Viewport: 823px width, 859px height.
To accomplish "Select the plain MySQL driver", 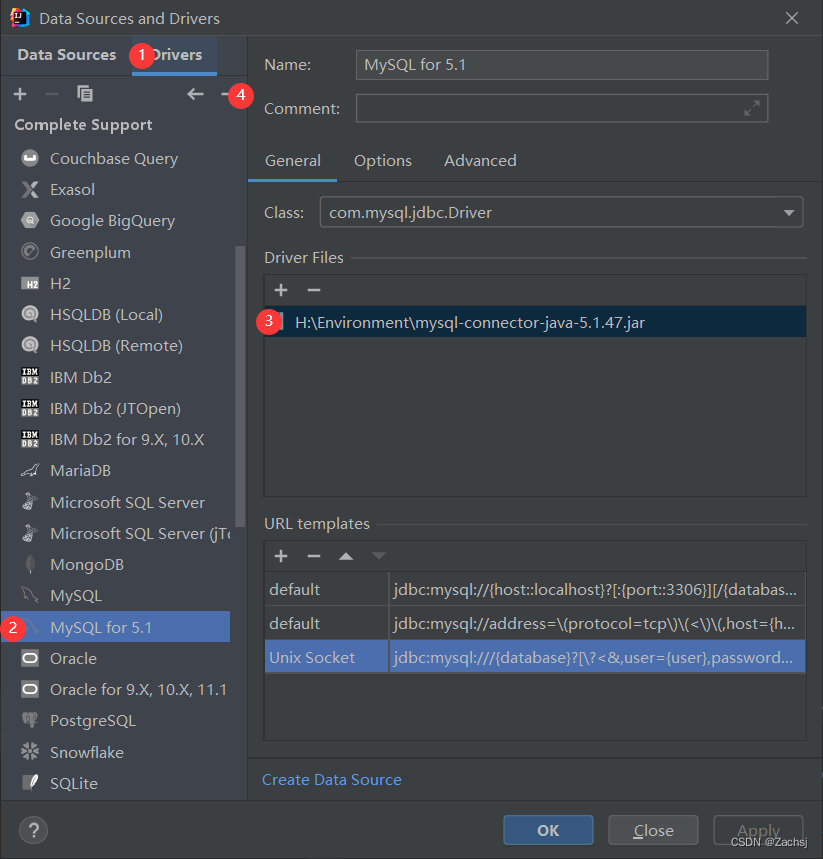I will click(116, 596).
